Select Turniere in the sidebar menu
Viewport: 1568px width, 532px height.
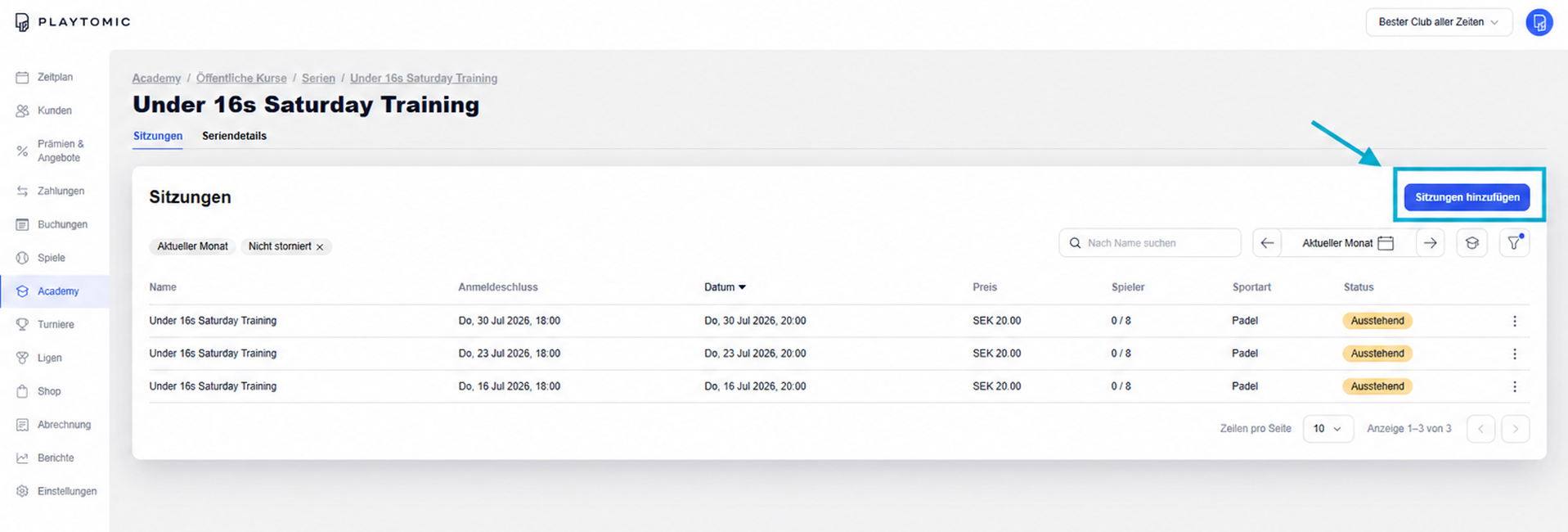coord(56,325)
